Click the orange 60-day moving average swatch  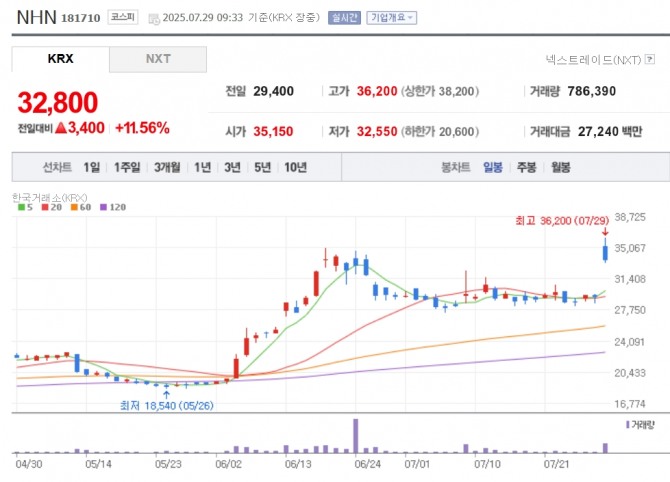click(75, 207)
